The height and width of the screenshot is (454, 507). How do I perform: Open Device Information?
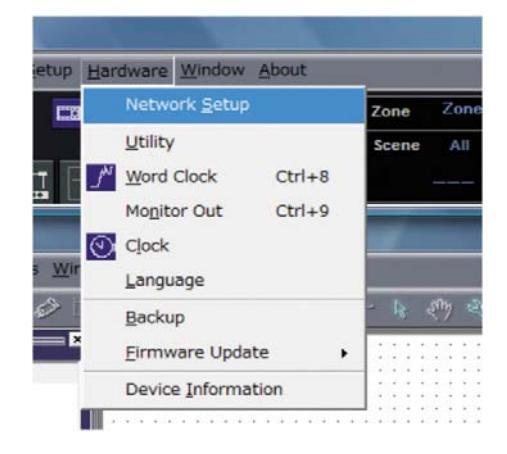tap(224, 389)
